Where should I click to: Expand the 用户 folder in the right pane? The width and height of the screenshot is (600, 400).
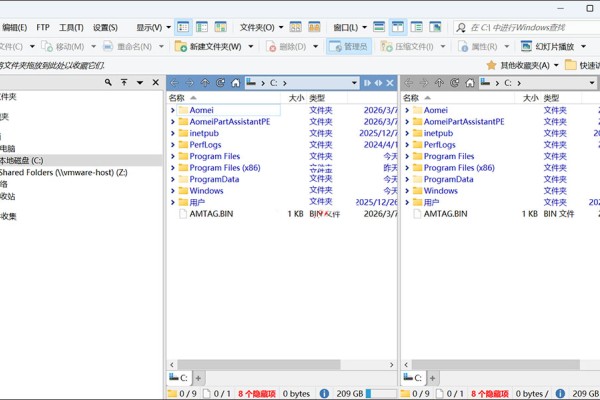tap(407, 202)
